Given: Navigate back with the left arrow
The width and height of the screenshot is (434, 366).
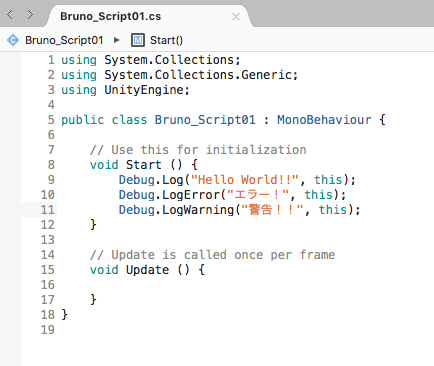Looking at the screenshot, I should point(10,15).
